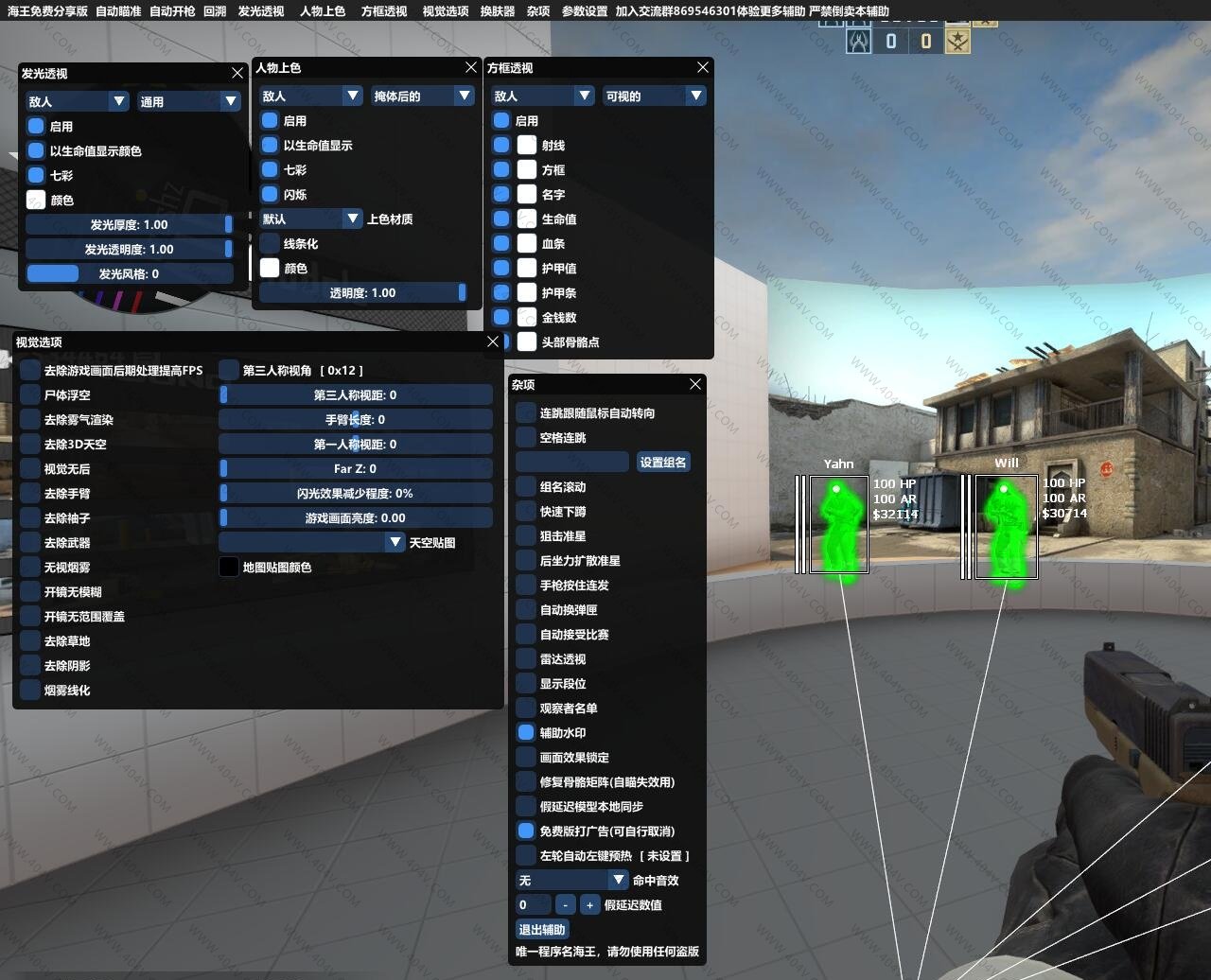Click the 发光厚度 slider
The width and height of the screenshot is (1211, 980).
(x=129, y=224)
